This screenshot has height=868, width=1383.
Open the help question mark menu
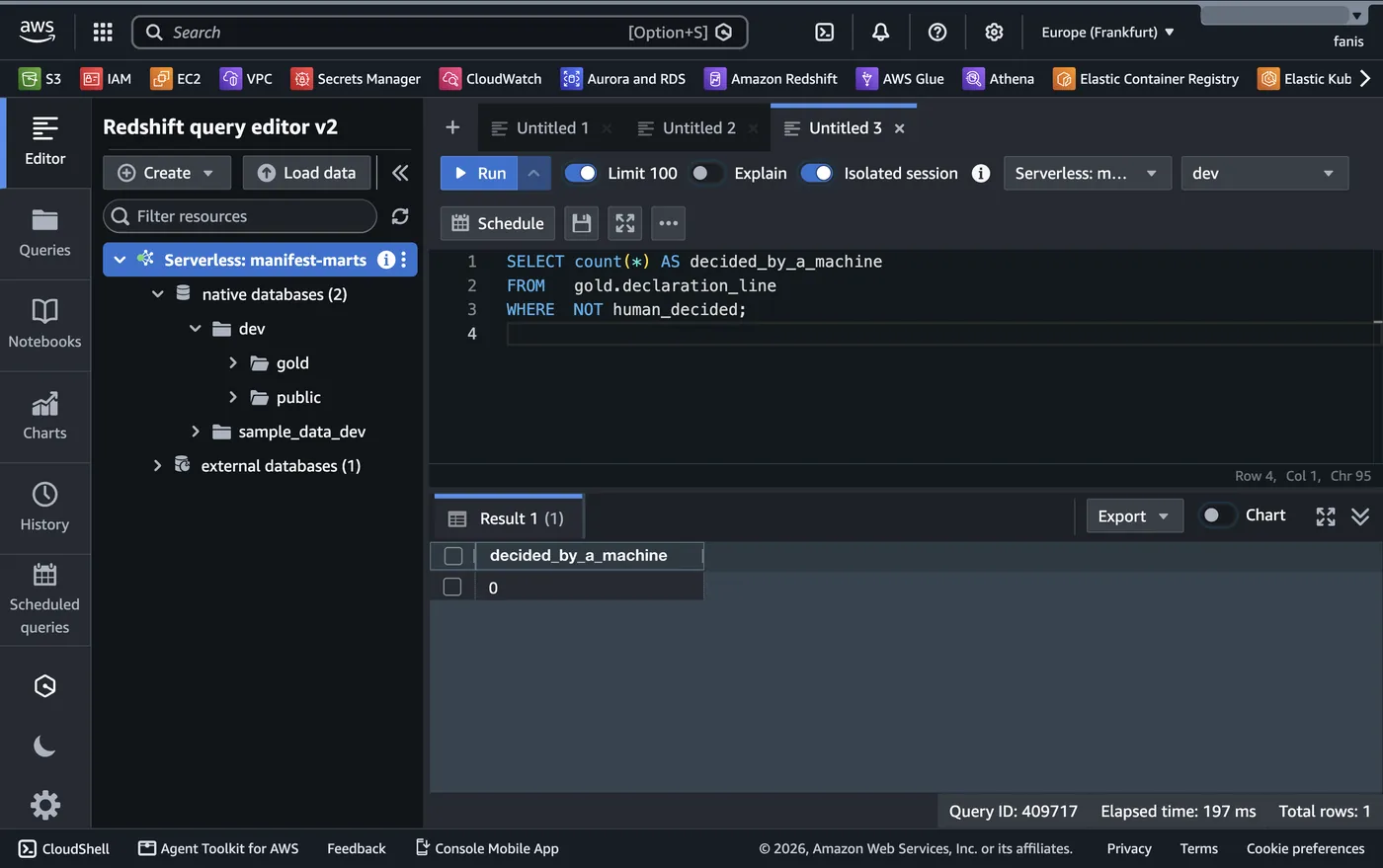937,32
